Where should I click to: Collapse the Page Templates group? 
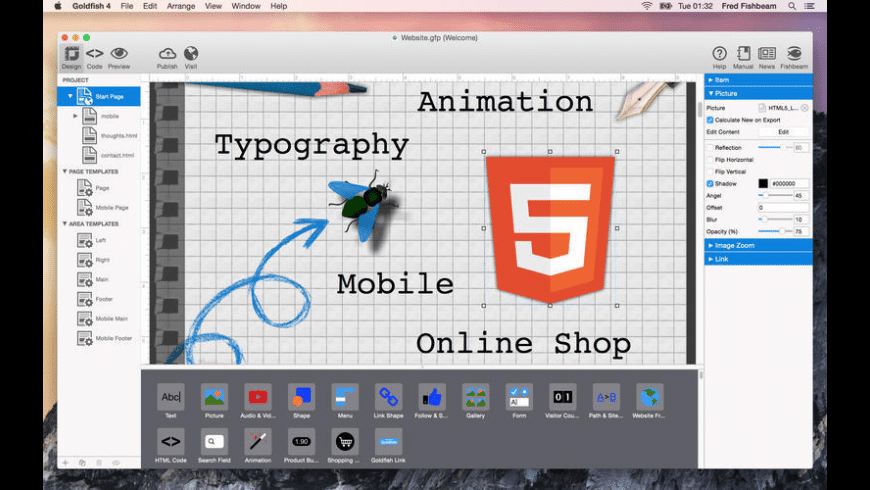click(x=65, y=171)
